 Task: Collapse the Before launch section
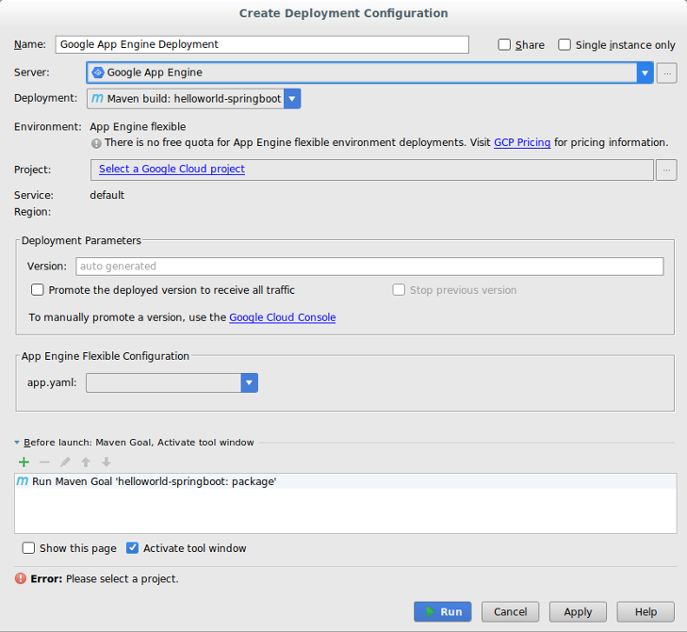(x=17, y=443)
